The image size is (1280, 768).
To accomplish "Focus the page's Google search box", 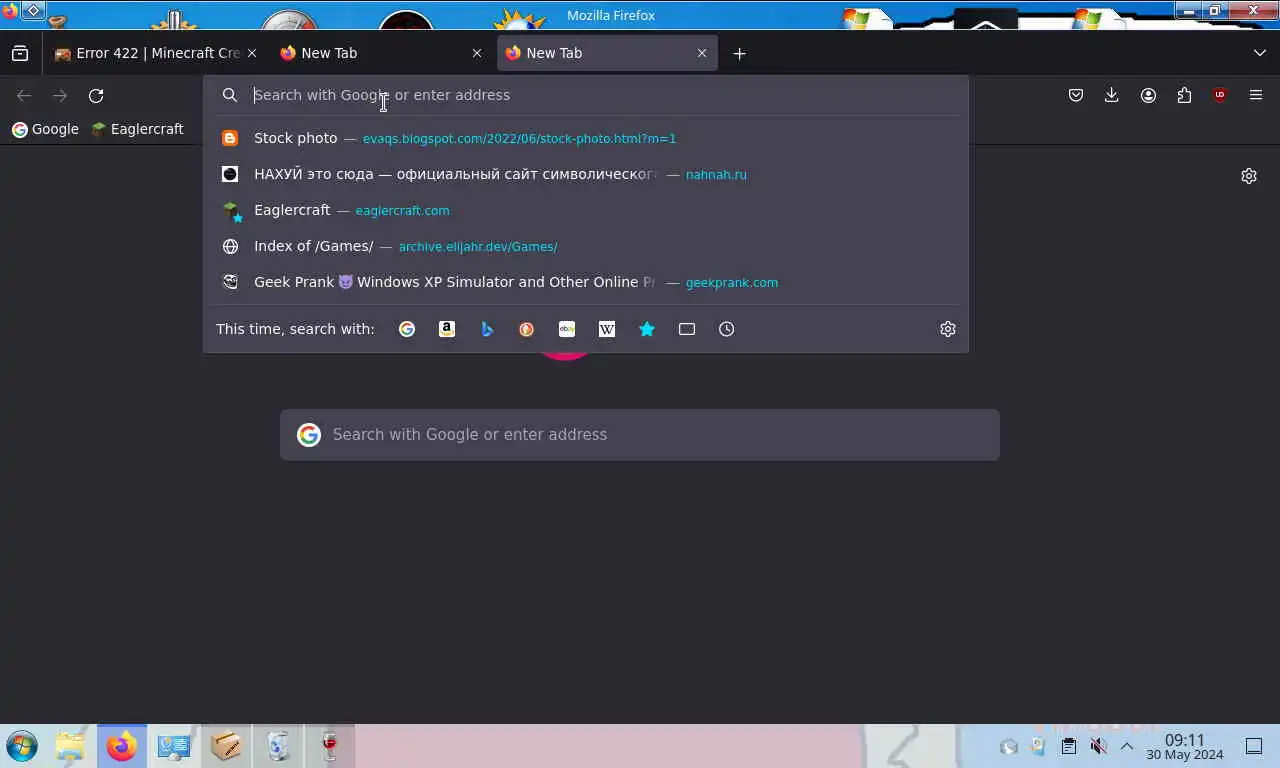I will point(640,435).
